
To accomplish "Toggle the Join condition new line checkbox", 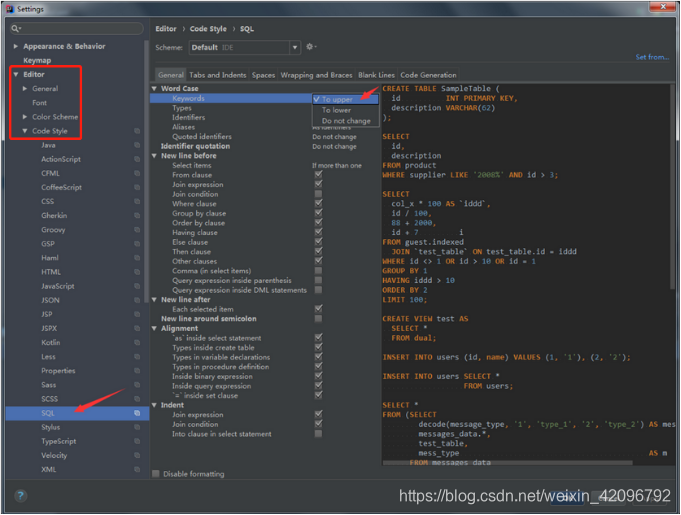I will pyautogui.click(x=318, y=194).
